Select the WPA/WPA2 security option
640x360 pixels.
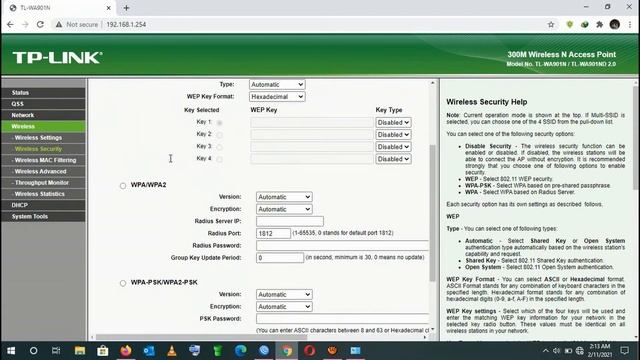point(123,186)
